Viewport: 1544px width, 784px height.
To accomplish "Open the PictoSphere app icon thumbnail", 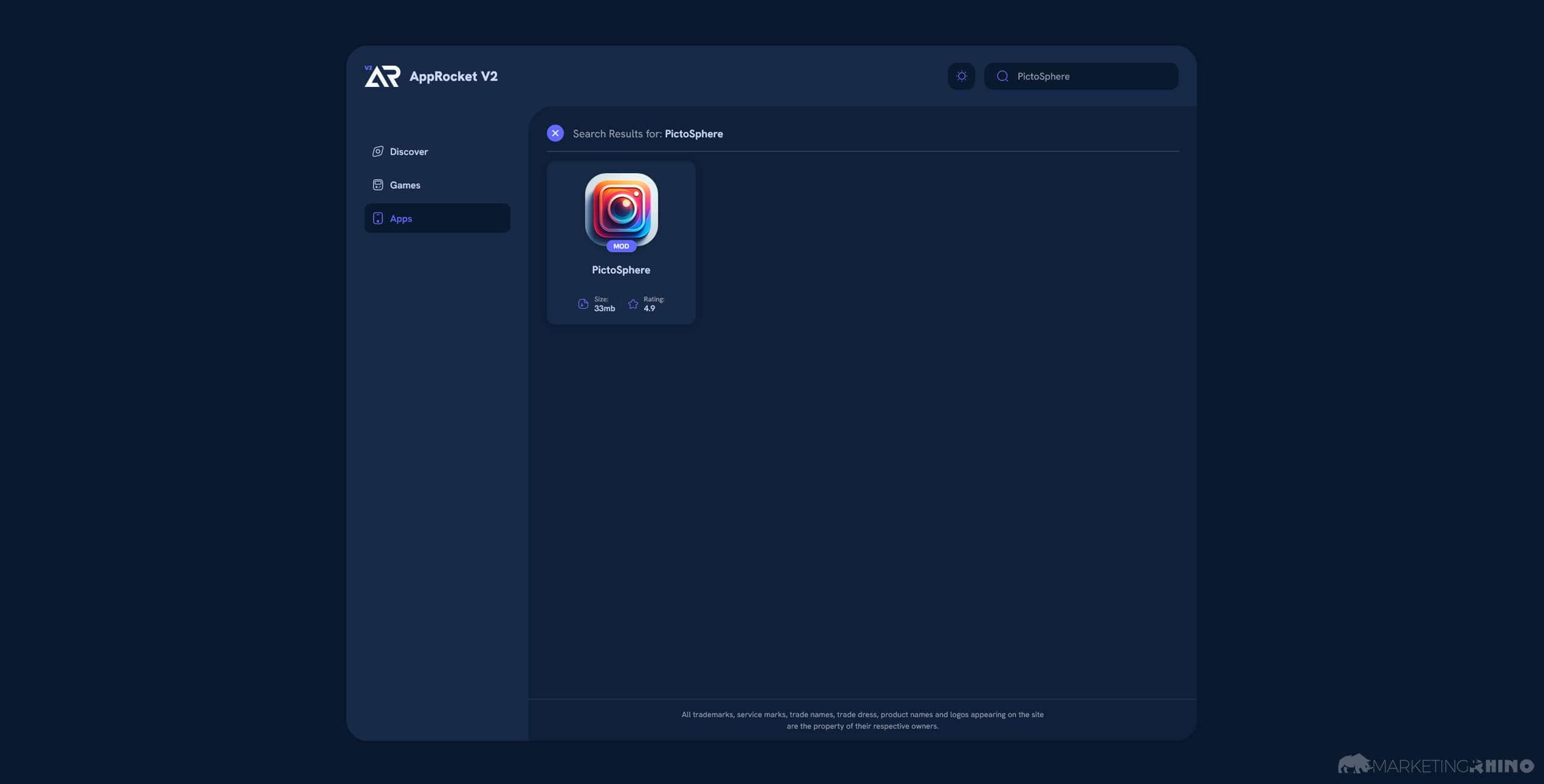I will coord(621,209).
